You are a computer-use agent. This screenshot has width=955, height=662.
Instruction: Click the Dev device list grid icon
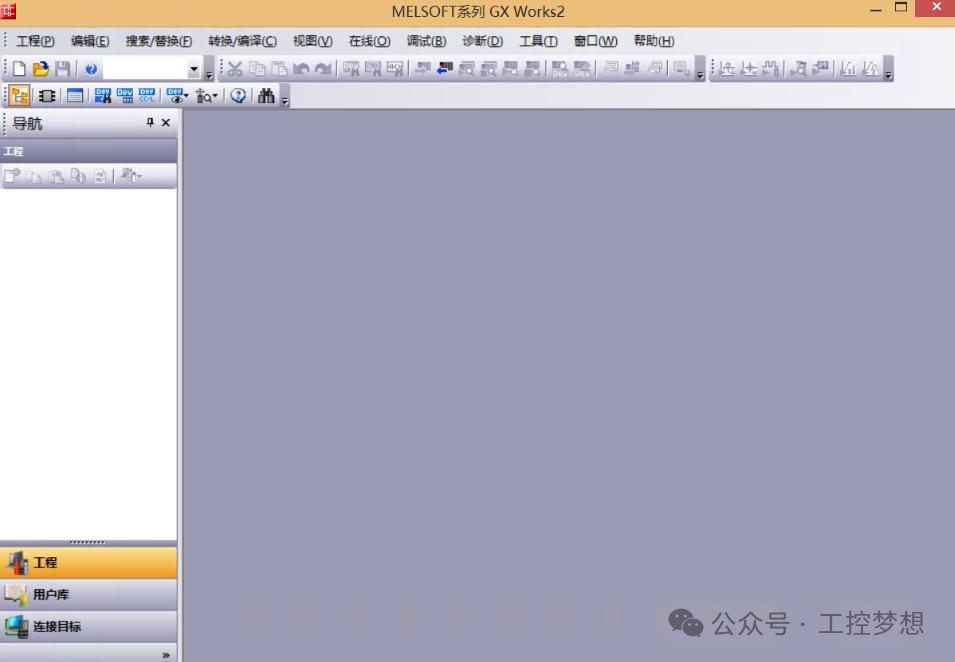pos(125,96)
